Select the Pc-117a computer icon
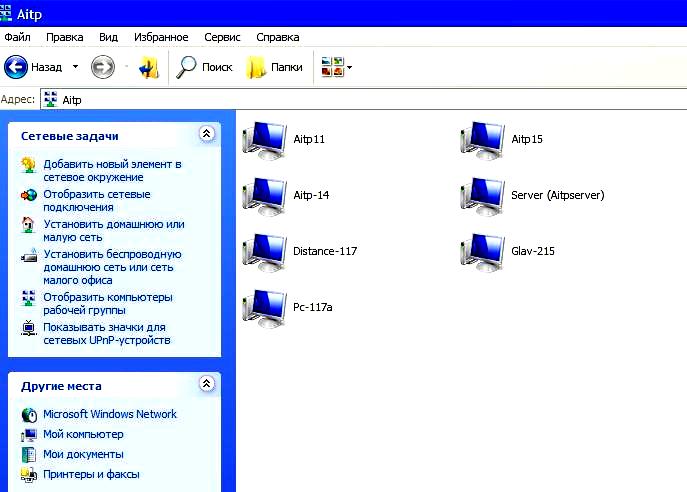 click(265, 309)
